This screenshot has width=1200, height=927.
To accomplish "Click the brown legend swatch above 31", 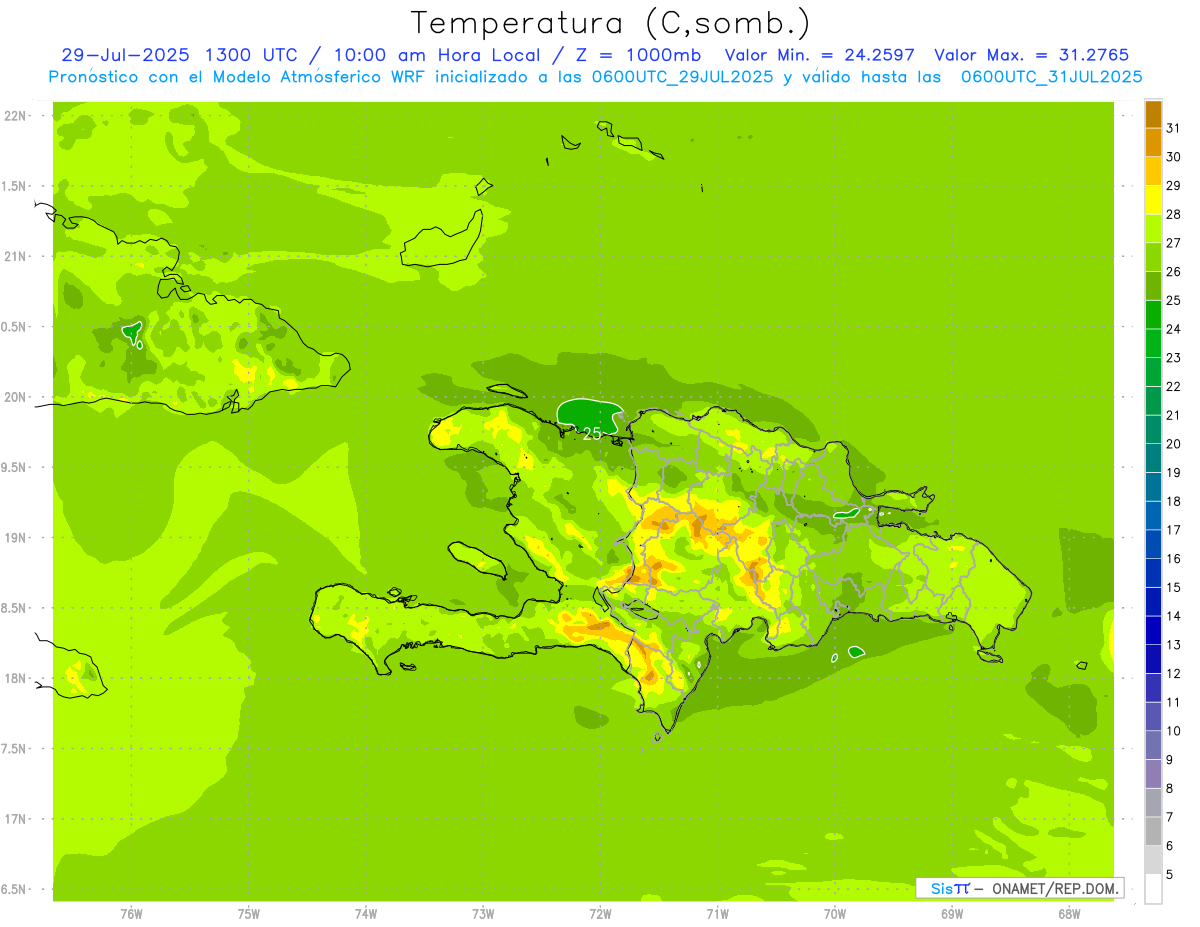I will click(1153, 114).
